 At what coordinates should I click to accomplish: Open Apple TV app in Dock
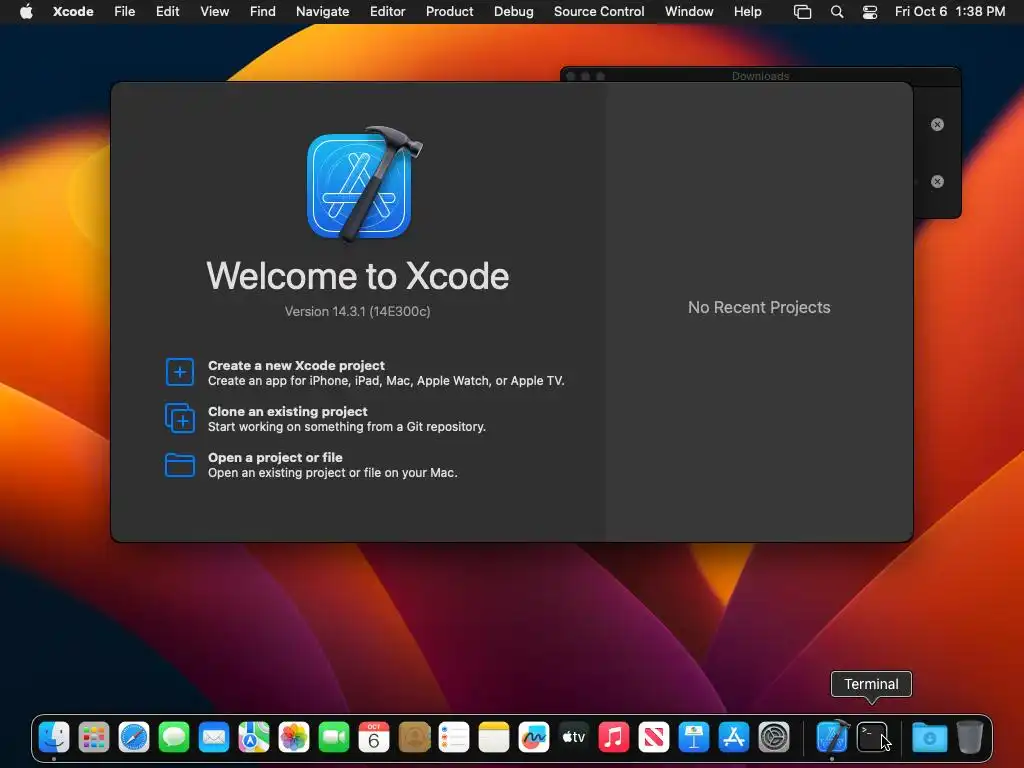click(x=574, y=738)
